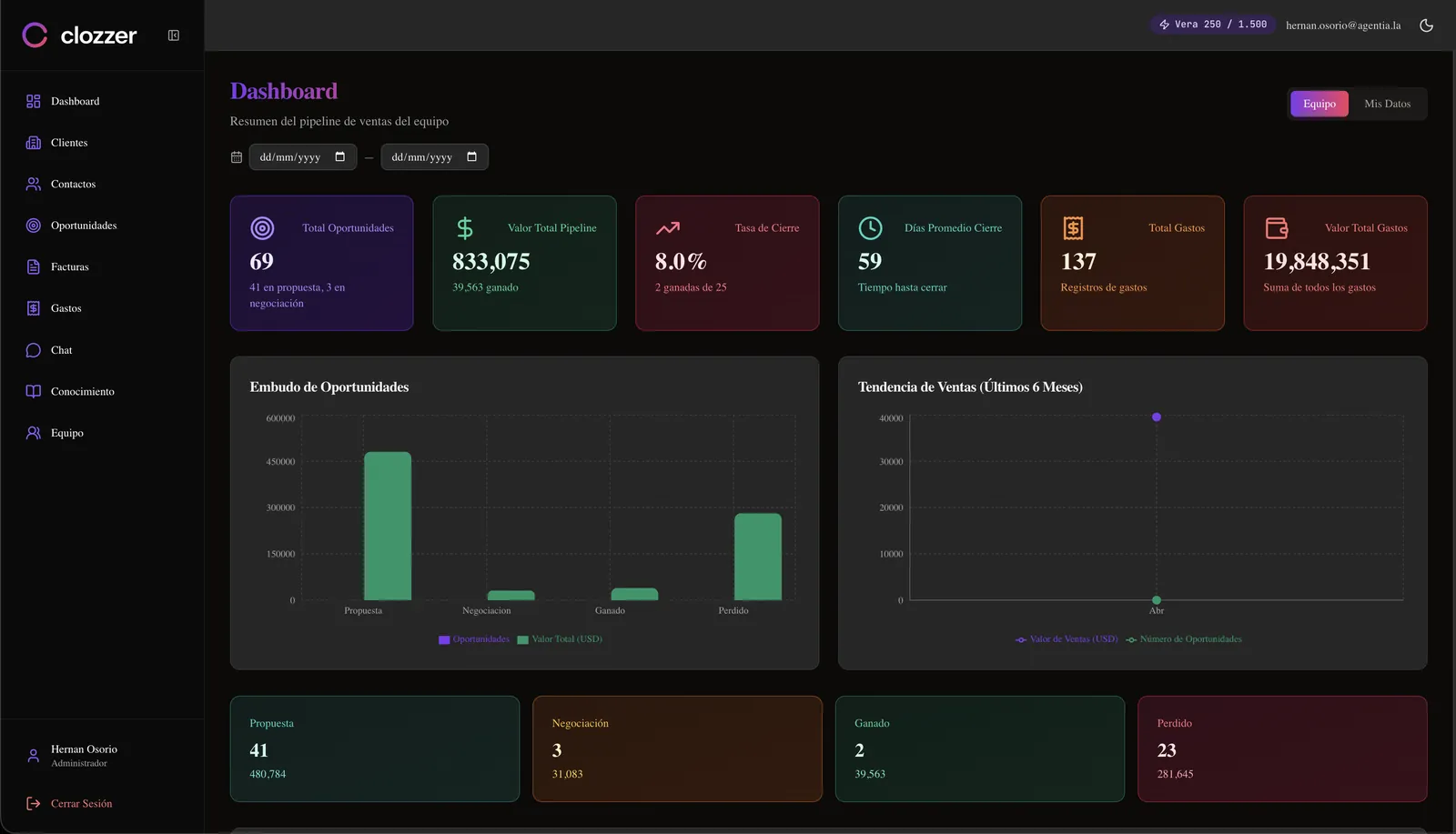1456x834 pixels.
Task: Click the dollar icon in Valor Total Pipeline card
Action: [465, 228]
